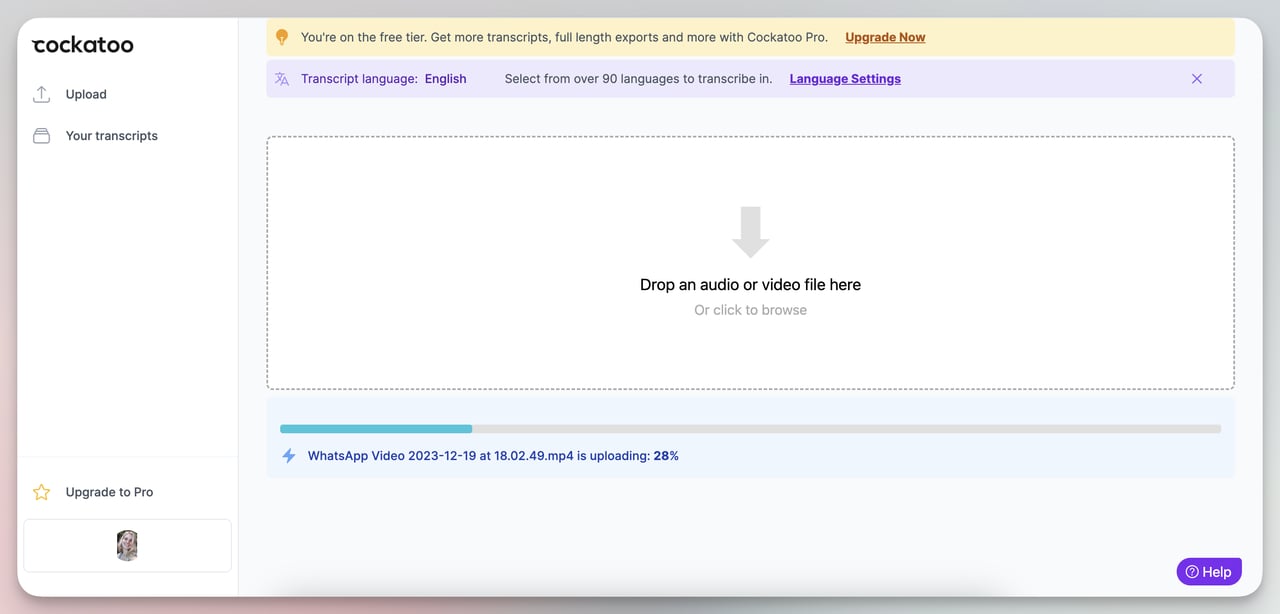This screenshot has height=614, width=1280.
Task: Click the file drop zone area
Action: 750,262
